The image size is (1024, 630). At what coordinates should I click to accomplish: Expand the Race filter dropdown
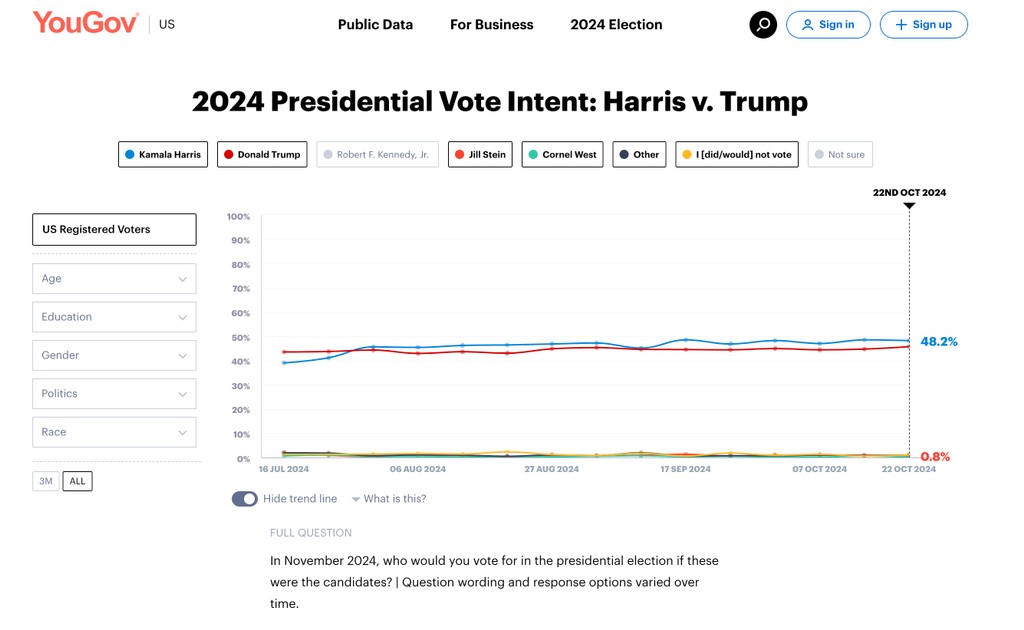click(x=114, y=432)
